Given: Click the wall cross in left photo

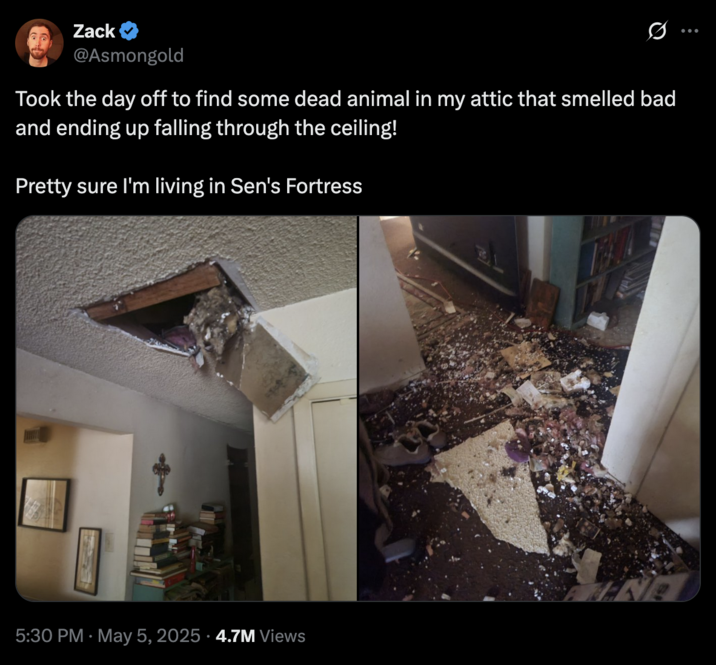Looking at the screenshot, I should coord(161,474).
